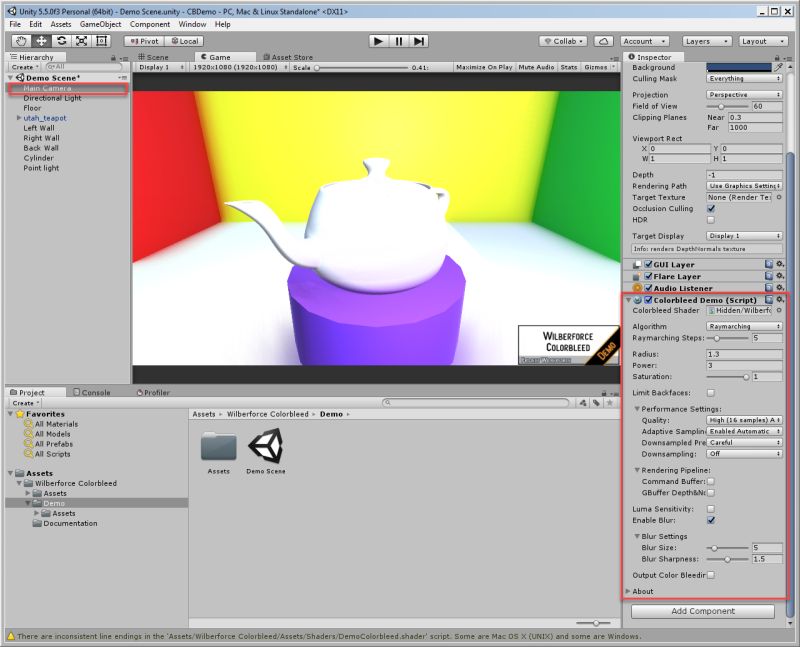Viewport: 800px width, 647px height.
Task: Show Stats overlay in Game view
Action: pyautogui.click(x=568, y=67)
